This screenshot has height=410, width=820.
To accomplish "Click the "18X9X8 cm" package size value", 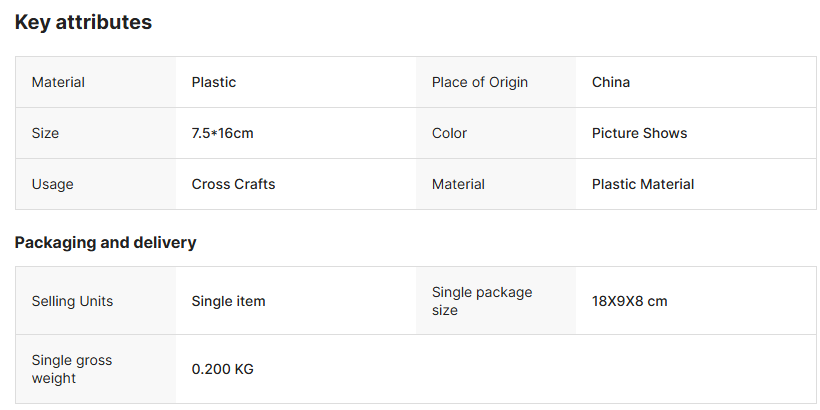I will pyautogui.click(x=629, y=301).
